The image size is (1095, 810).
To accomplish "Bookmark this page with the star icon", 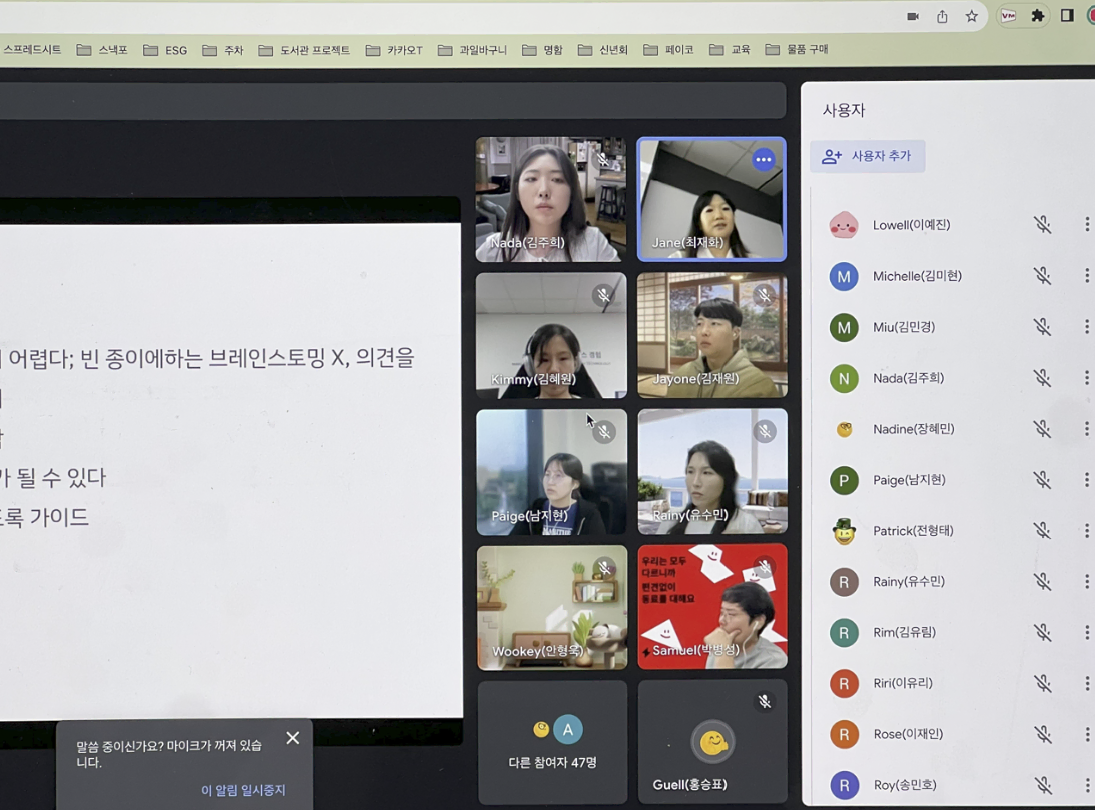I will pos(971,16).
